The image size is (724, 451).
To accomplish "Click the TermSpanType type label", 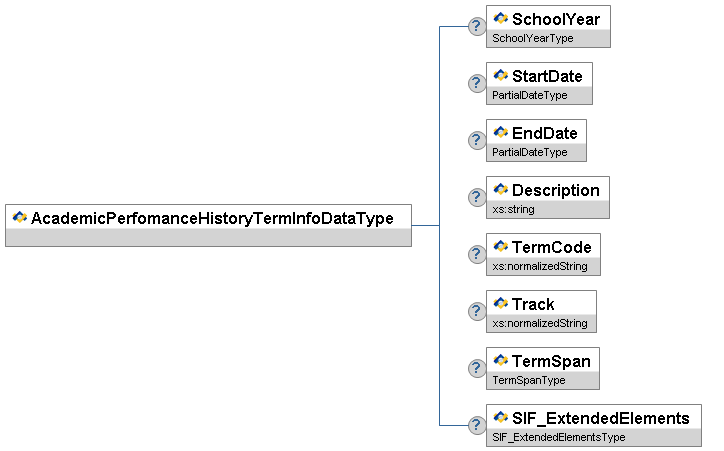I will (528, 381).
